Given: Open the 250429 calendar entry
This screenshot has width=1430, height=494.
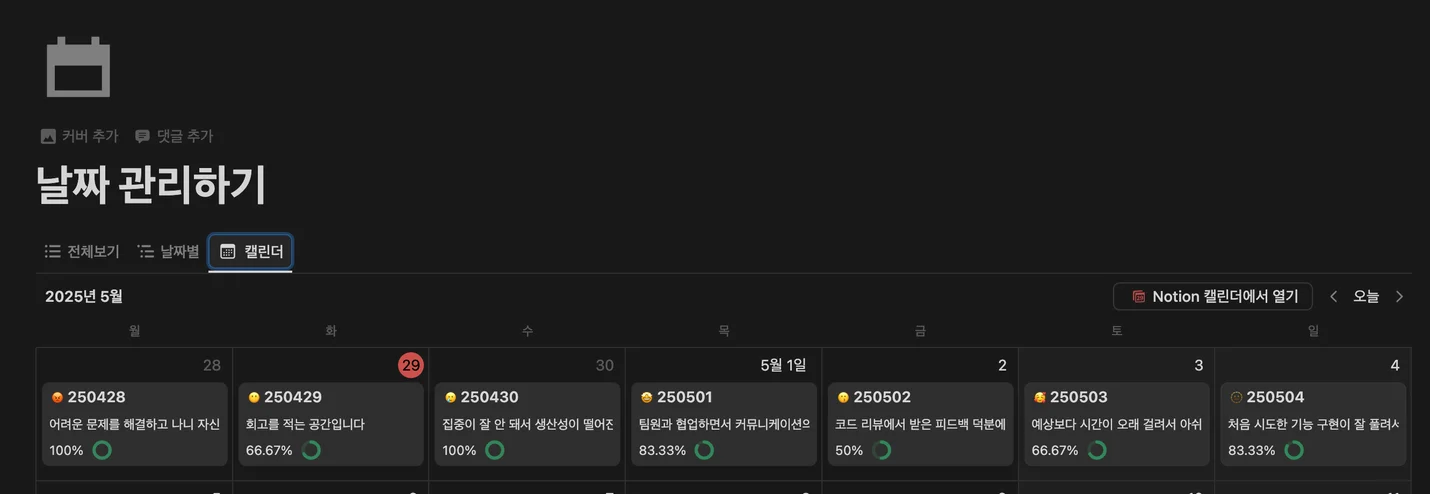Looking at the screenshot, I should [331, 424].
